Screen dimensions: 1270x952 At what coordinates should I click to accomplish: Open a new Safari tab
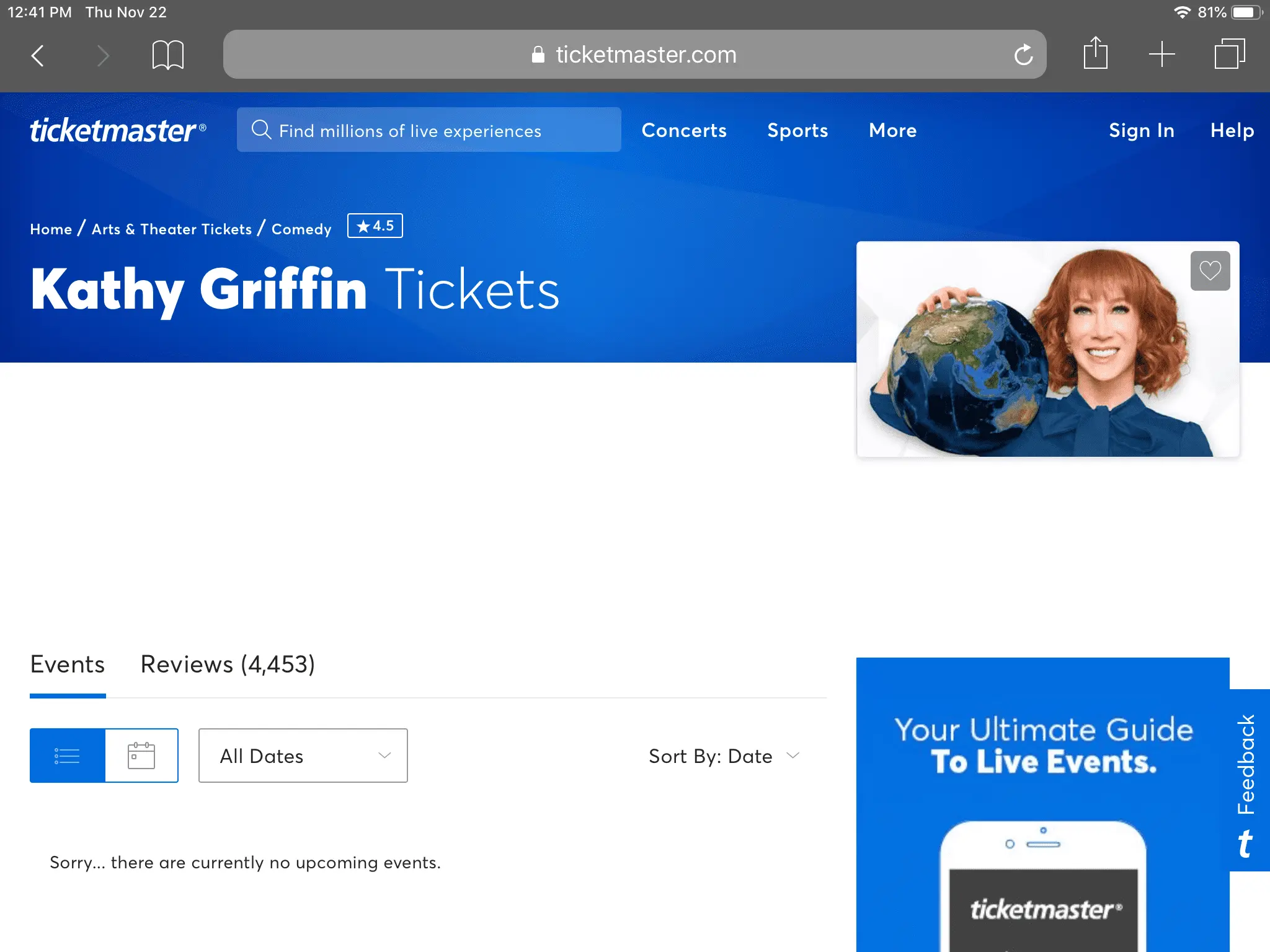pyautogui.click(x=1161, y=55)
